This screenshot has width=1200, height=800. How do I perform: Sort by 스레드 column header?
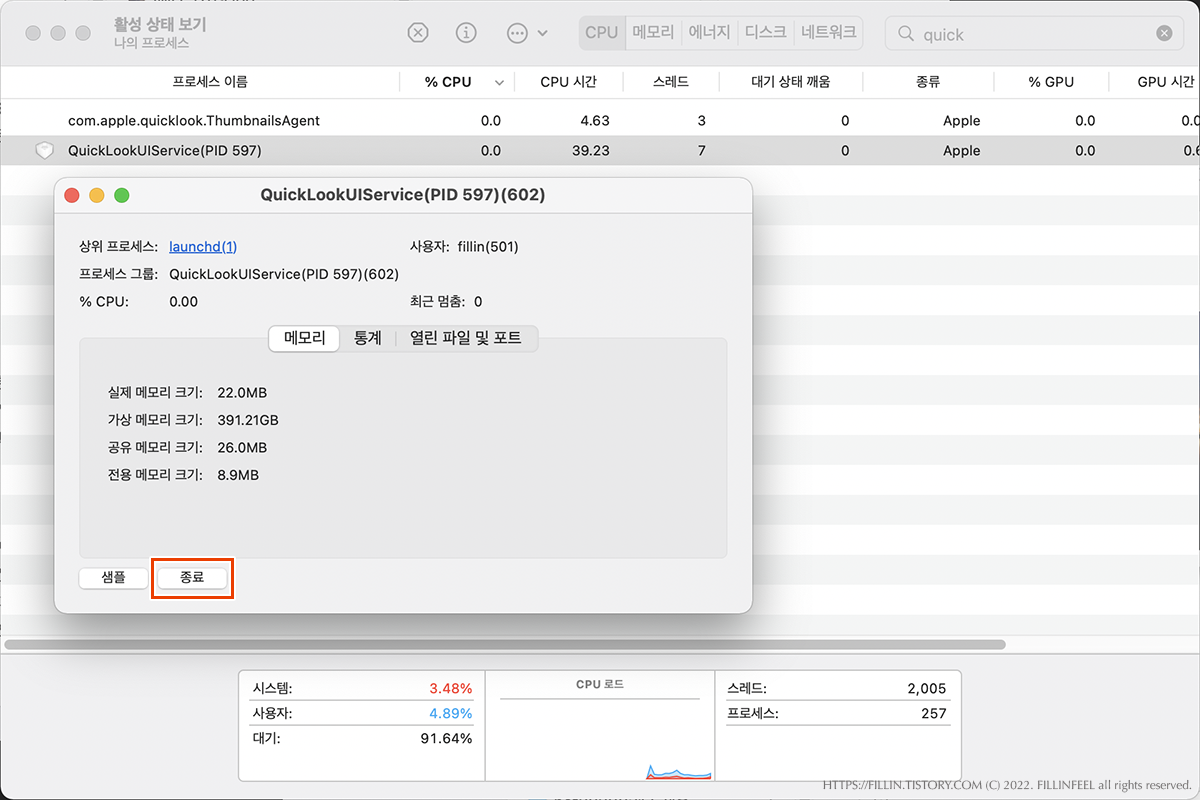coord(670,82)
